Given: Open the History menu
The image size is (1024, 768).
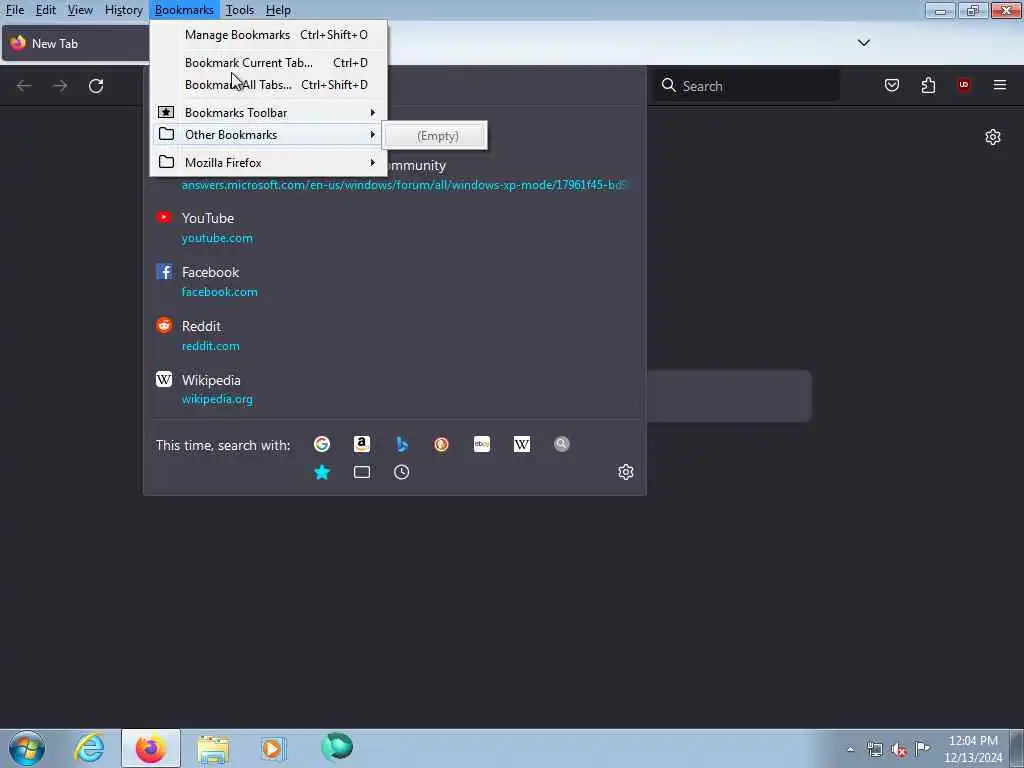Looking at the screenshot, I should [x=123, y=10].
